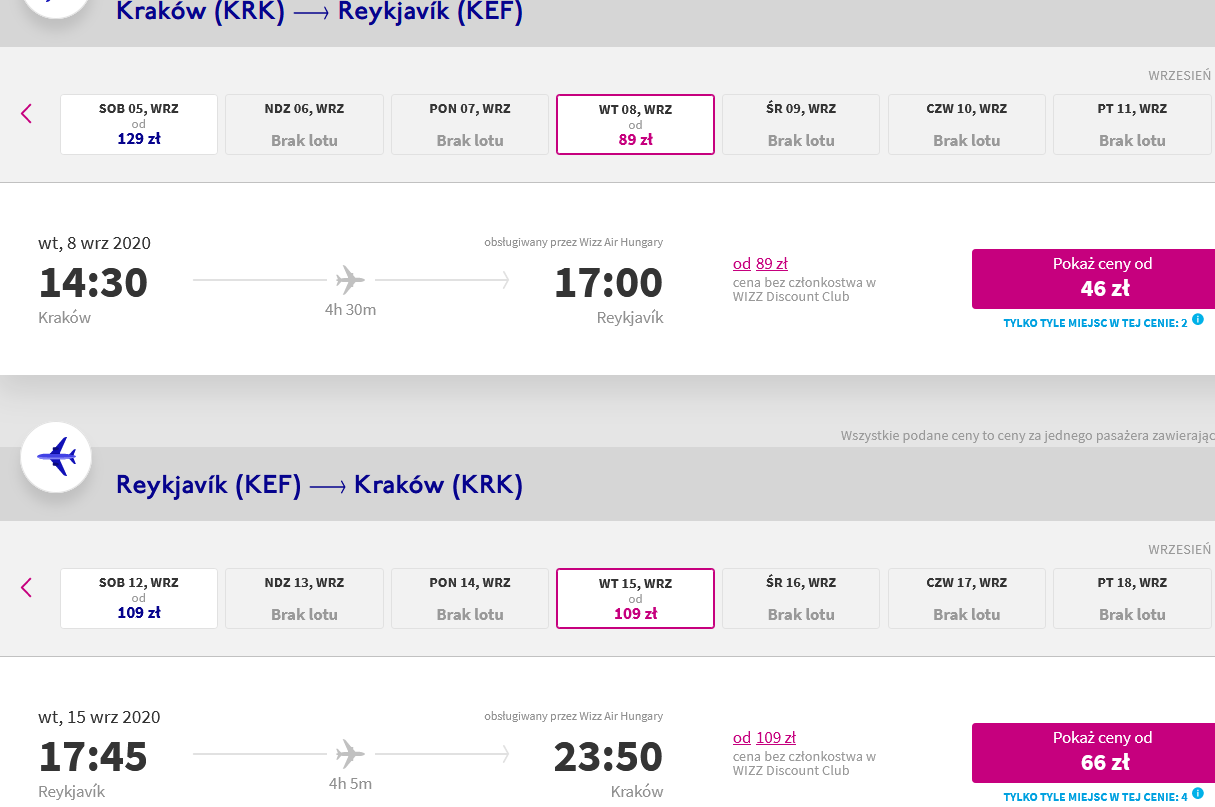1215x807 pixels.
Task: Click the PT 11, WRZ no-flight date
Action: [1132, 125]
